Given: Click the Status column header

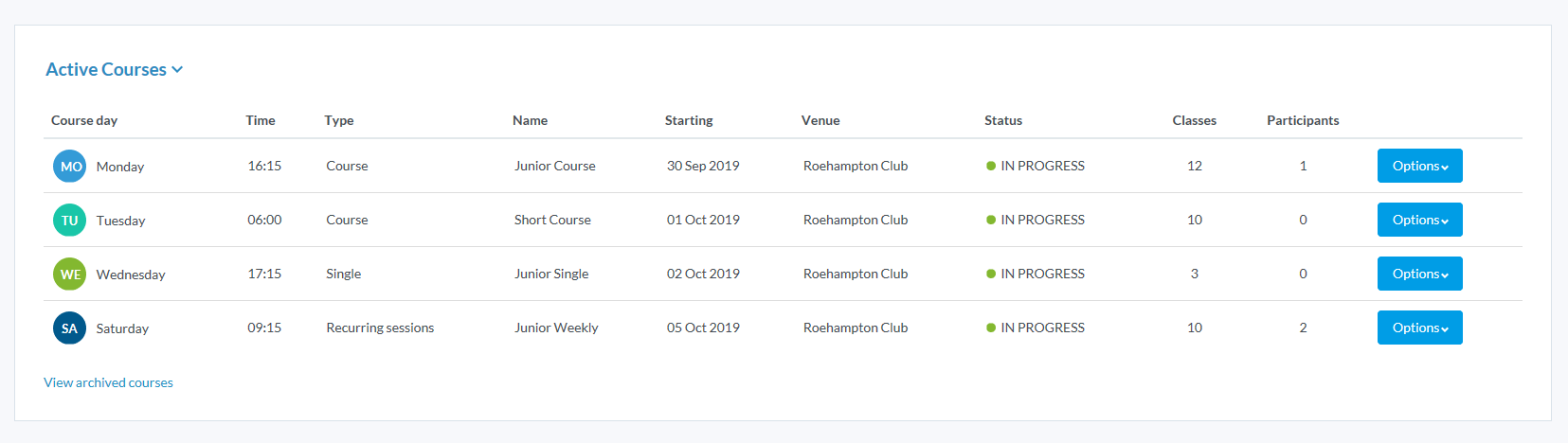Looking at the screenshot, I should click(1003, 120).
